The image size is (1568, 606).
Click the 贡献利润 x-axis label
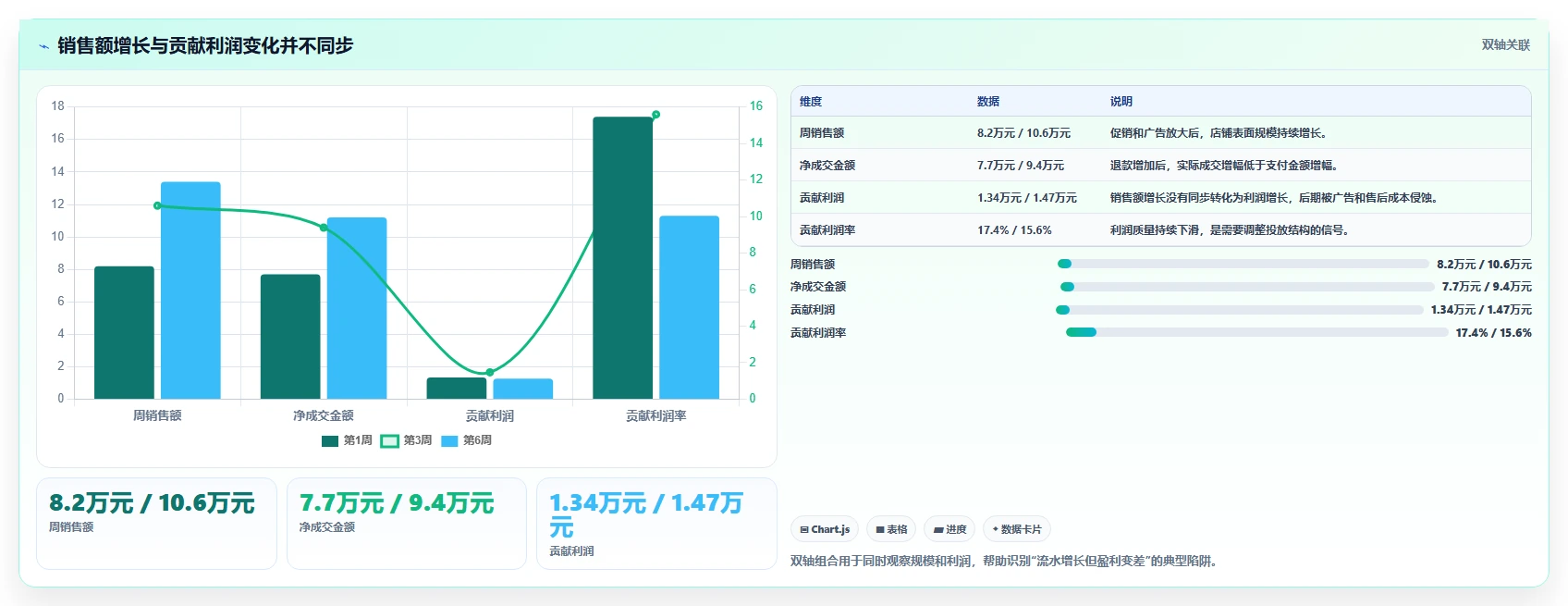pyautogui.click(x=490, y=415)
